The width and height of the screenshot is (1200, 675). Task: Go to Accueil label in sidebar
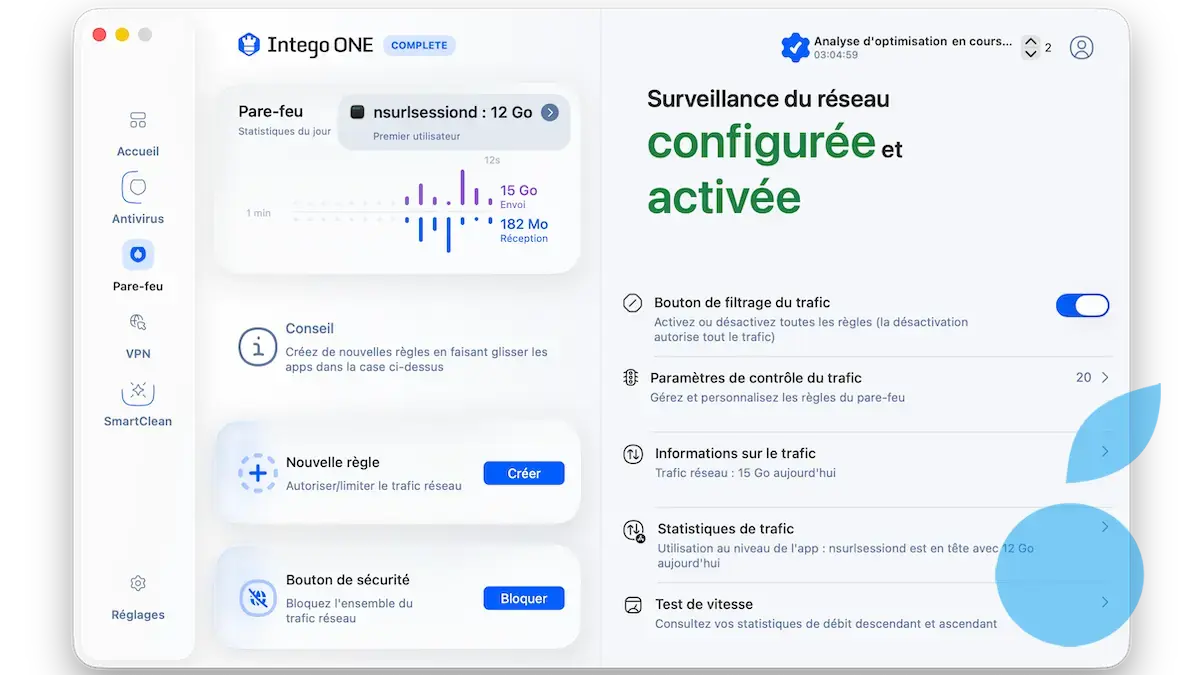point(138,152)
